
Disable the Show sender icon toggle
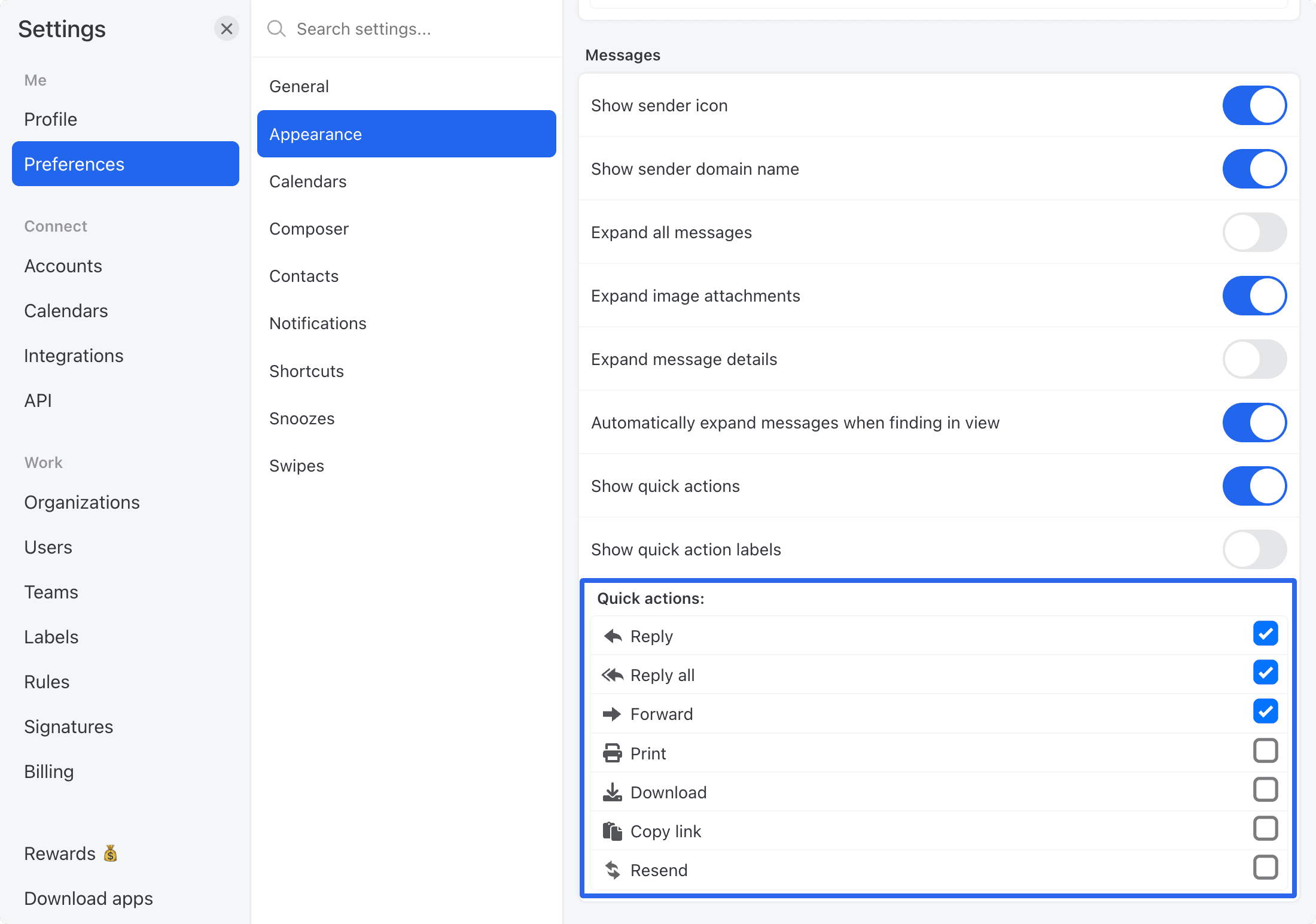[x=1254, y=105]
